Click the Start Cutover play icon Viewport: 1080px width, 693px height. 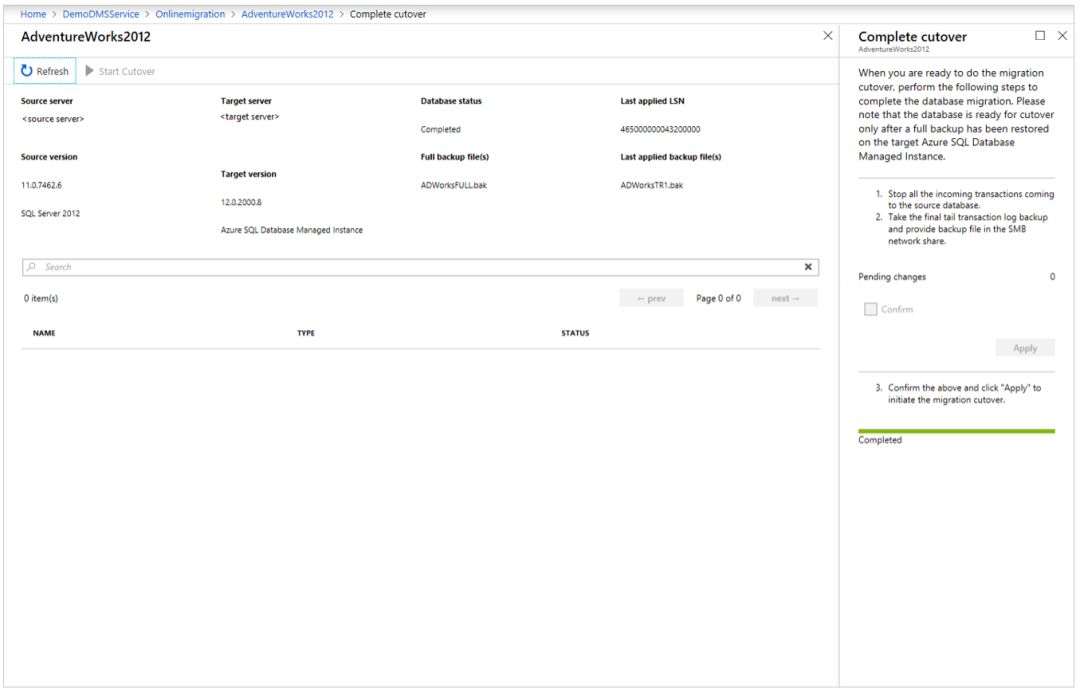point(90,71)
